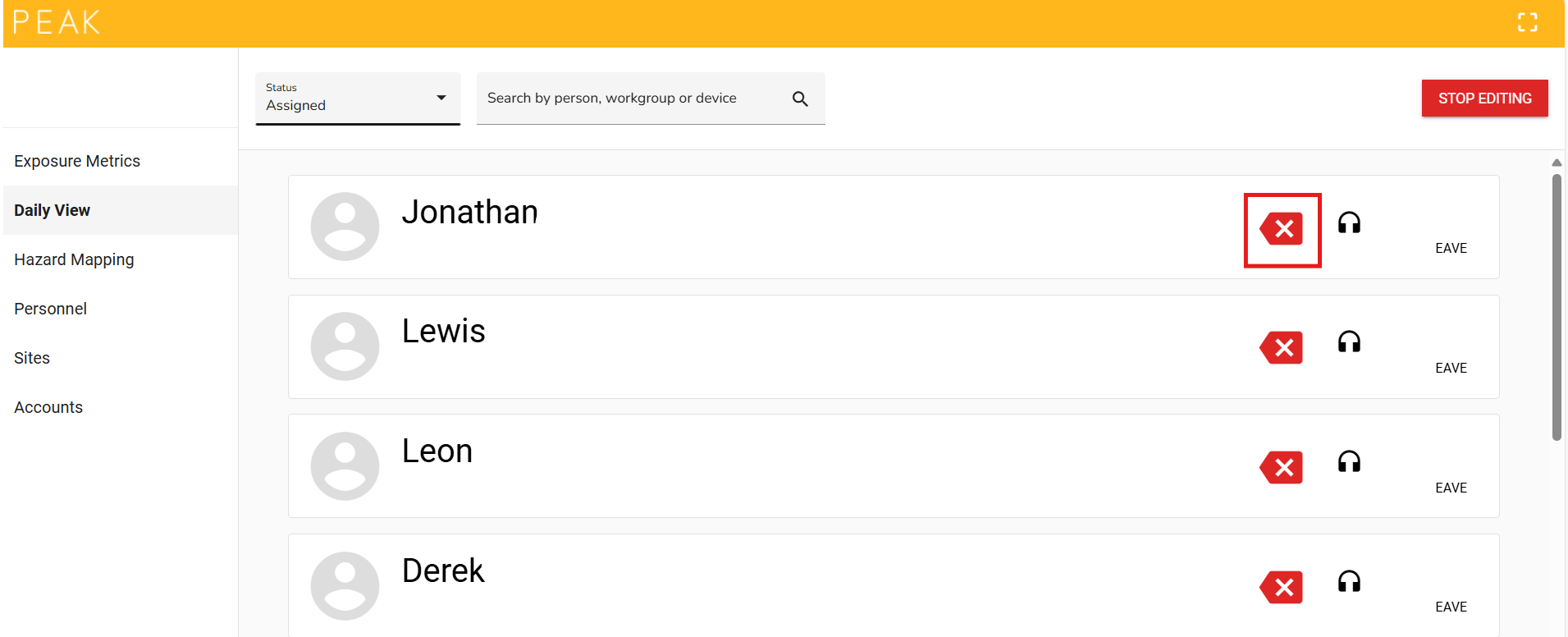The height and width of the screenshot is (637, 1568).
Task: Select Hazard Mapping in the sidebar
Action: point(74,259)
